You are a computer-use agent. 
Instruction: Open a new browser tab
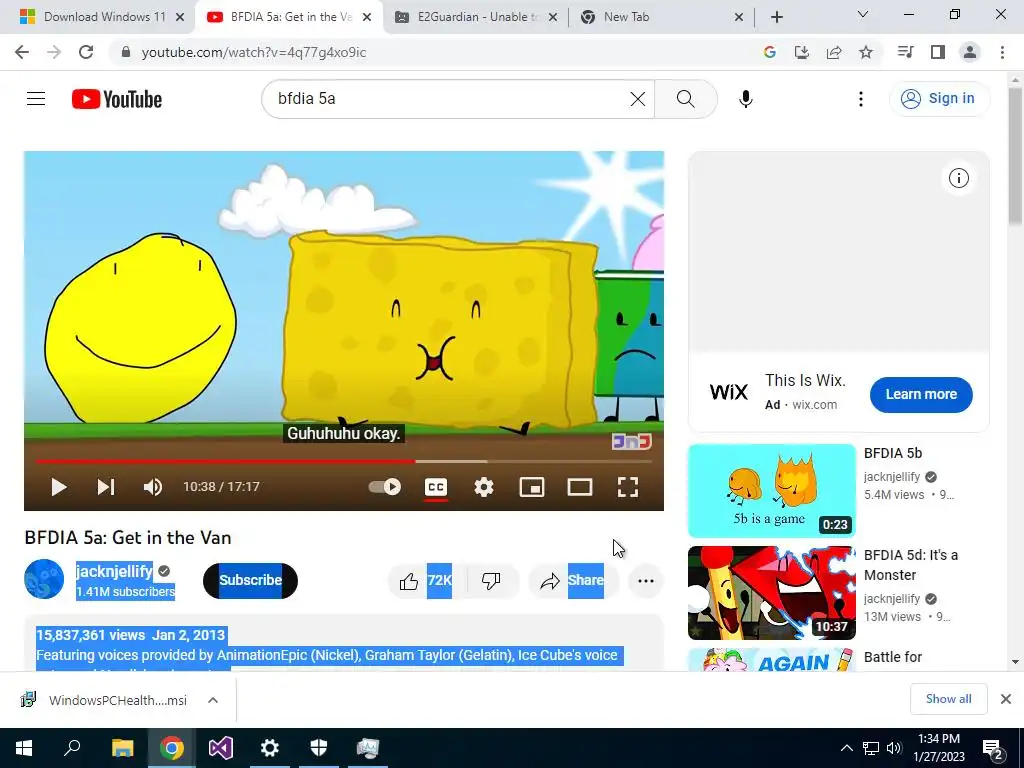(776, 17)
